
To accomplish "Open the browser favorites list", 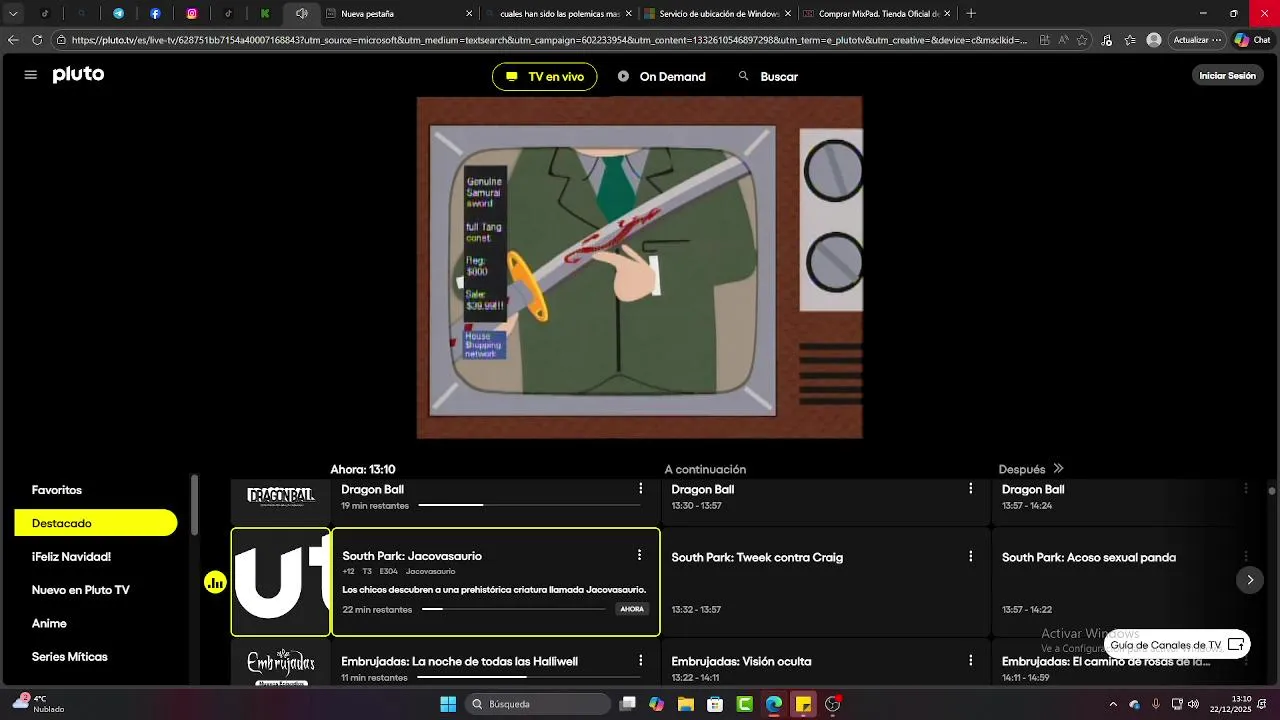I will pyautogui.click(x=1129, y=40).
